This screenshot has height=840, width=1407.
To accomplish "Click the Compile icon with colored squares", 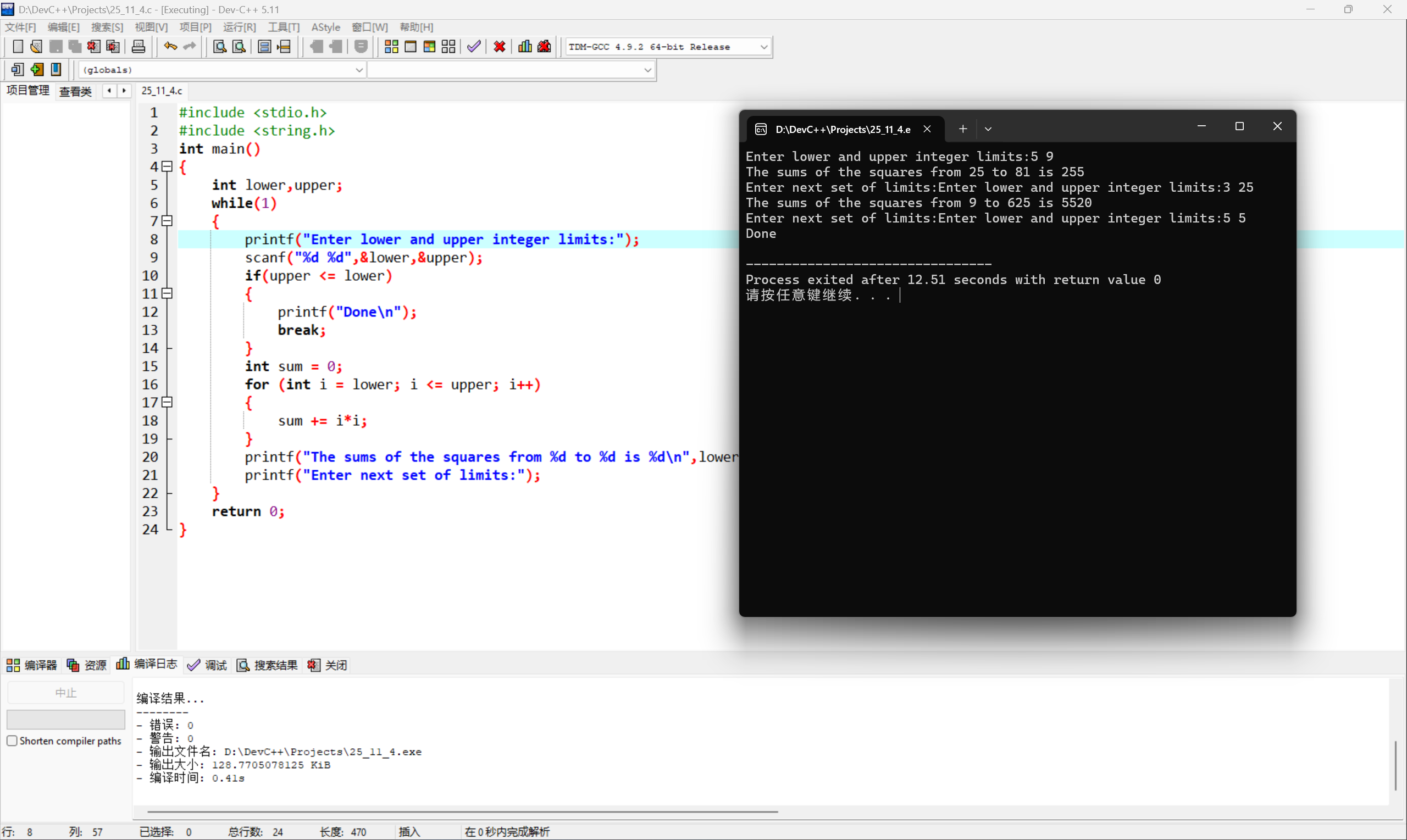I will point(391,47).
